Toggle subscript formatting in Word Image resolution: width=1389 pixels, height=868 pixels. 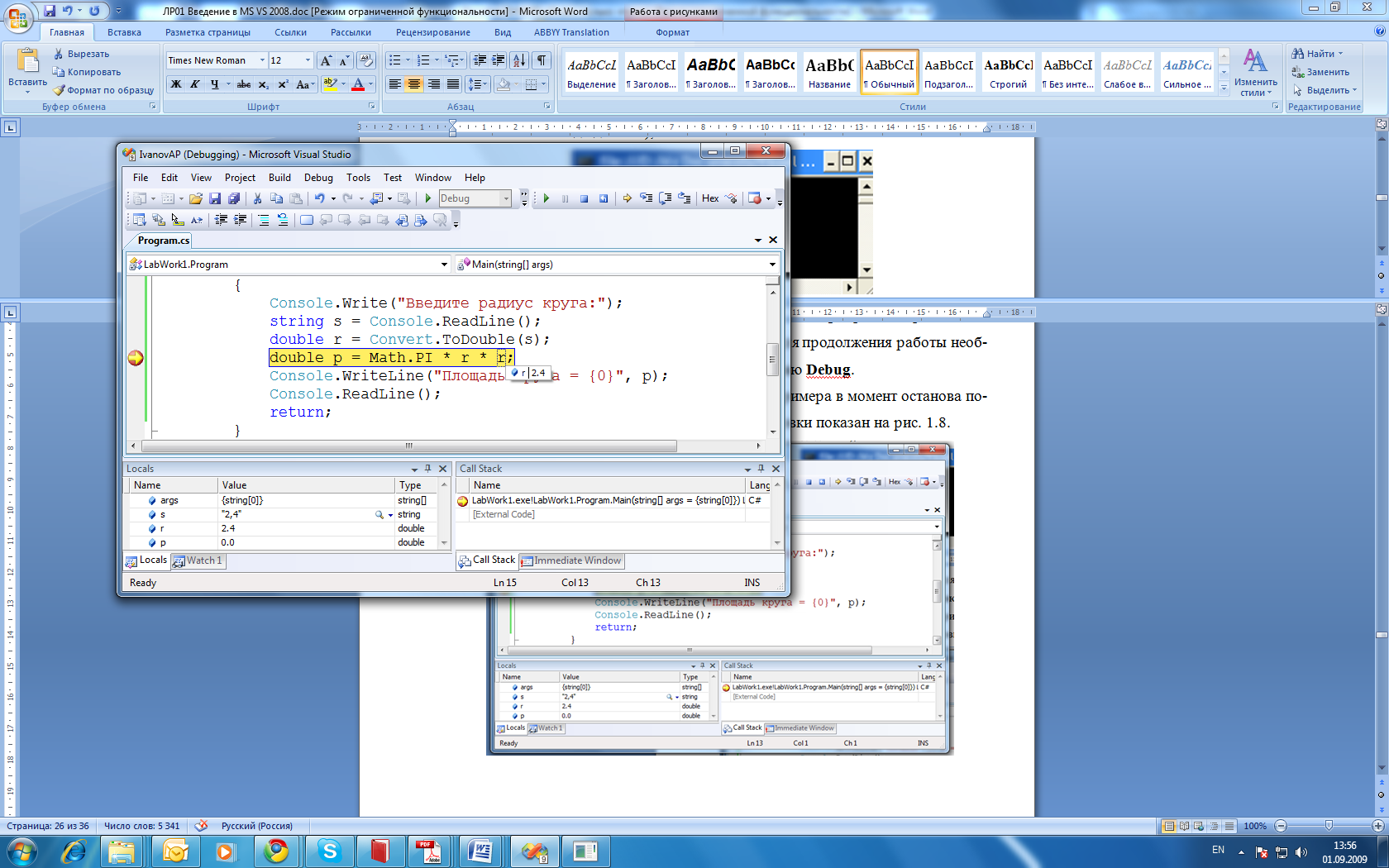coord(263,84)
